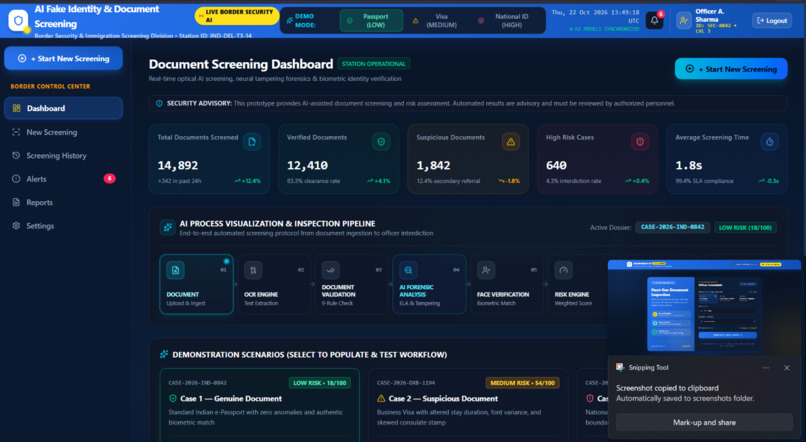Click the CASE-2026-DXB-1194 case ID
Image resolution: width=806 pixels, height=442 pixels.
pyautogui.click(x=406, y=383)
